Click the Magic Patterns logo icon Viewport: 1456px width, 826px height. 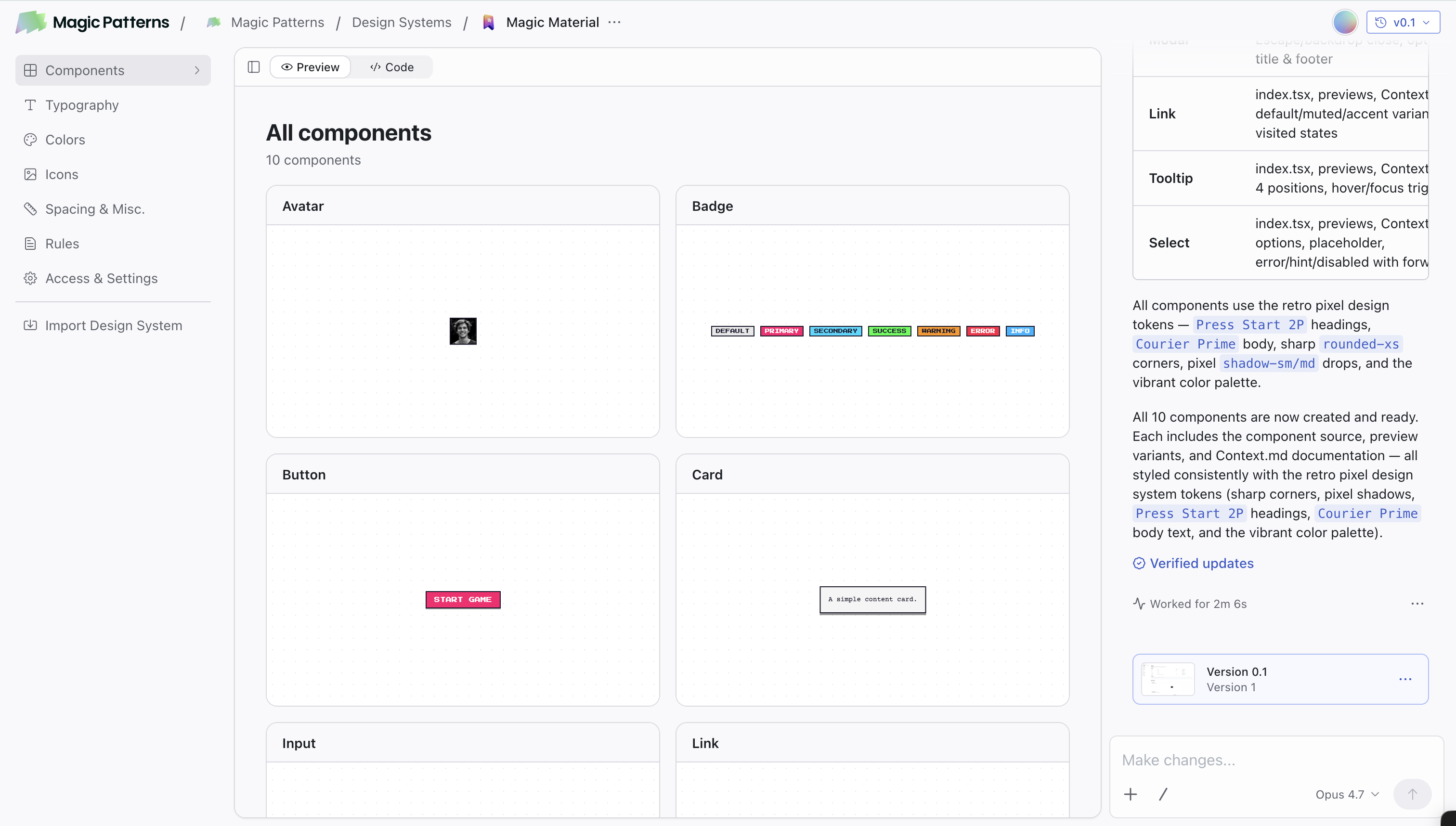tap(31, 22)
